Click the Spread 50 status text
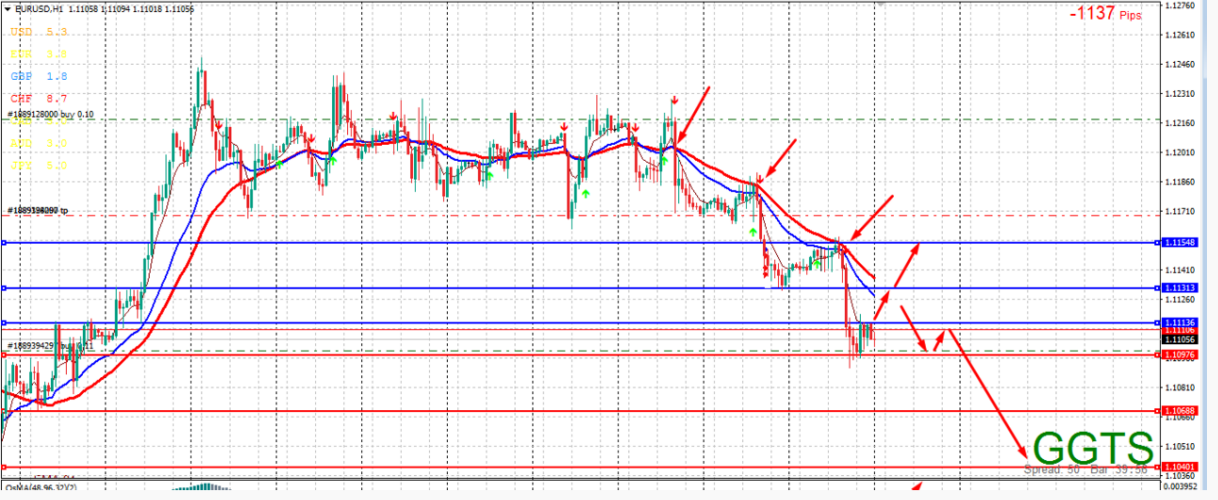Viewport: 1218px width, 500px height. (x=1050, y=468)
